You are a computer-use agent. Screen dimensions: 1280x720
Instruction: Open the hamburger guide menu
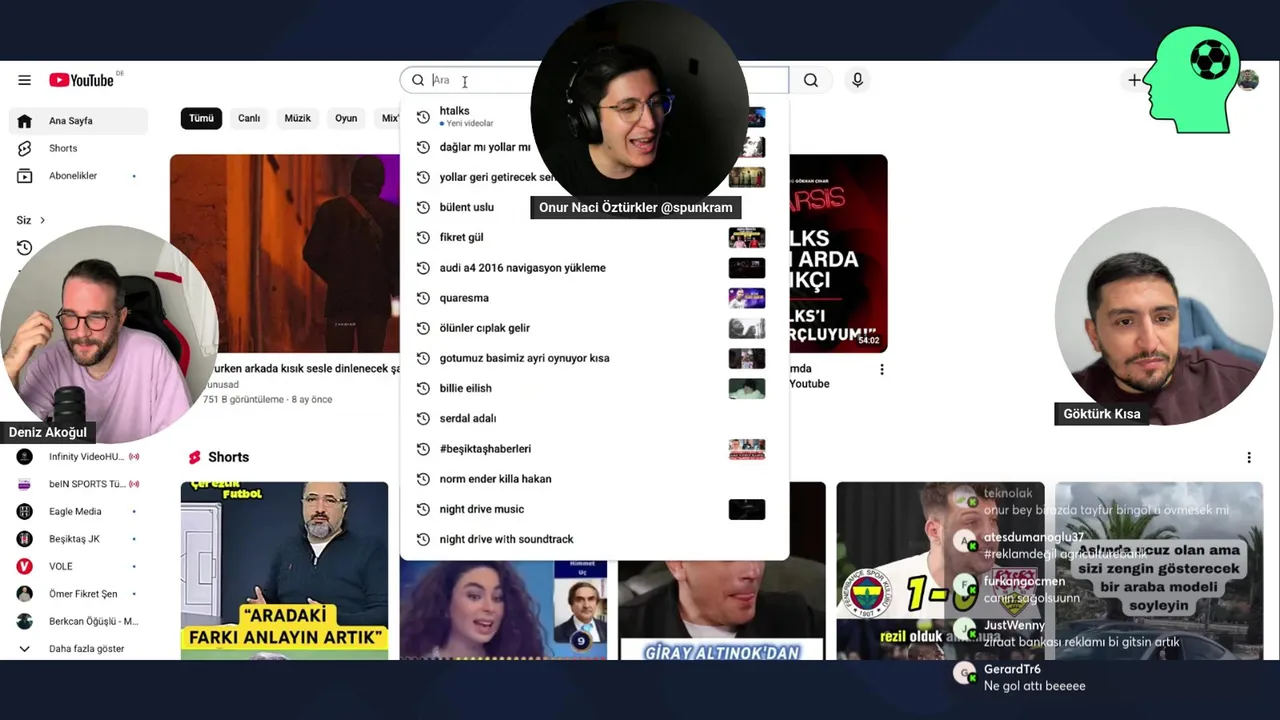tap(24, 80)
